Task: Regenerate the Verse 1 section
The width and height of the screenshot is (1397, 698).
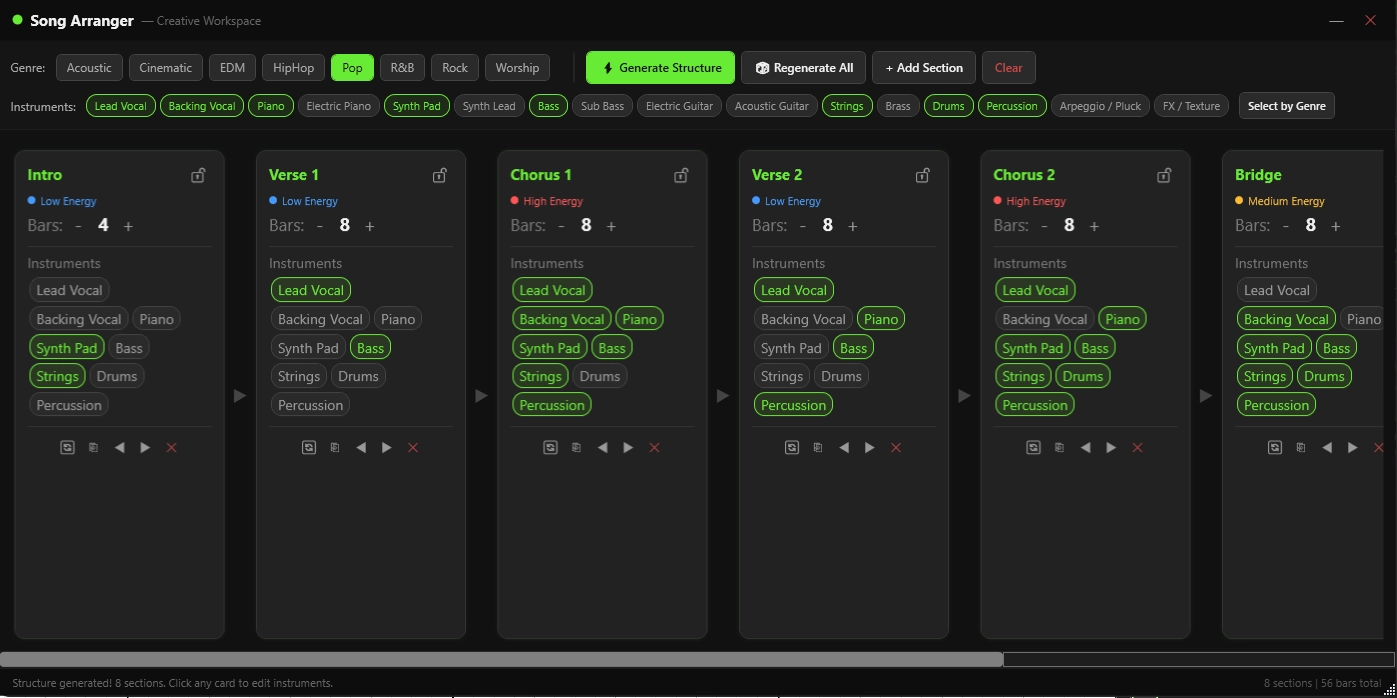Action: (309, 447)
